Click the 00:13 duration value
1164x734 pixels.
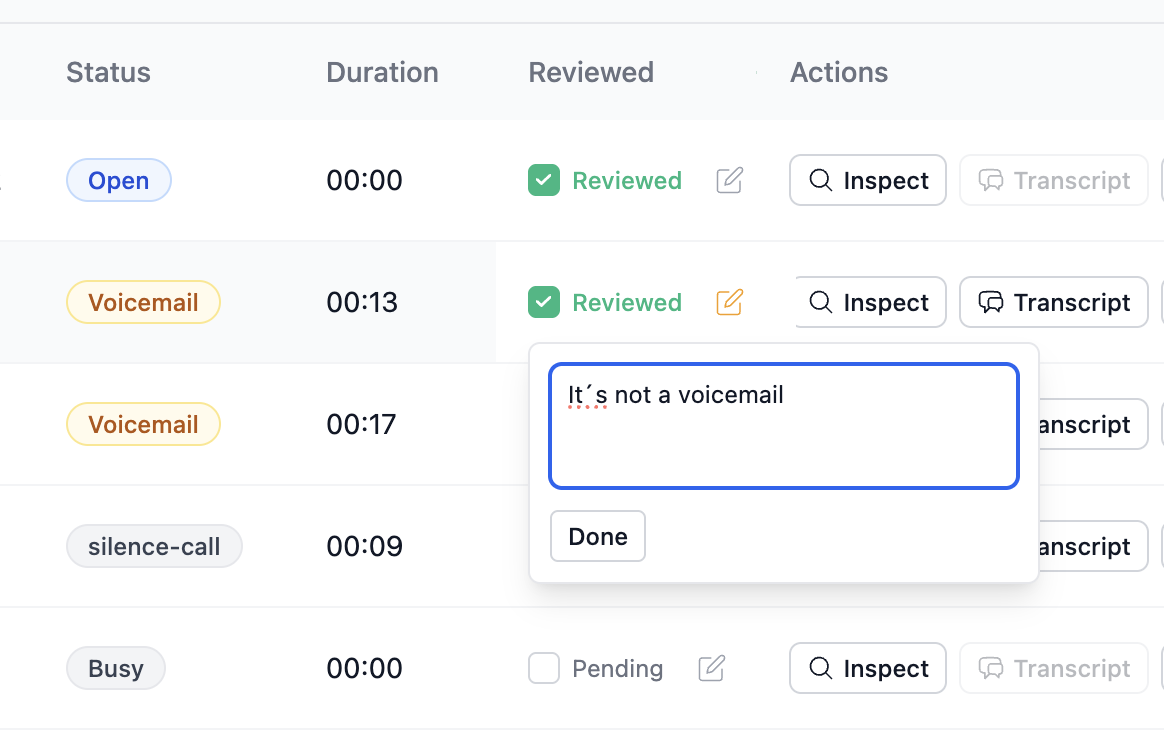tap(362, 302)
